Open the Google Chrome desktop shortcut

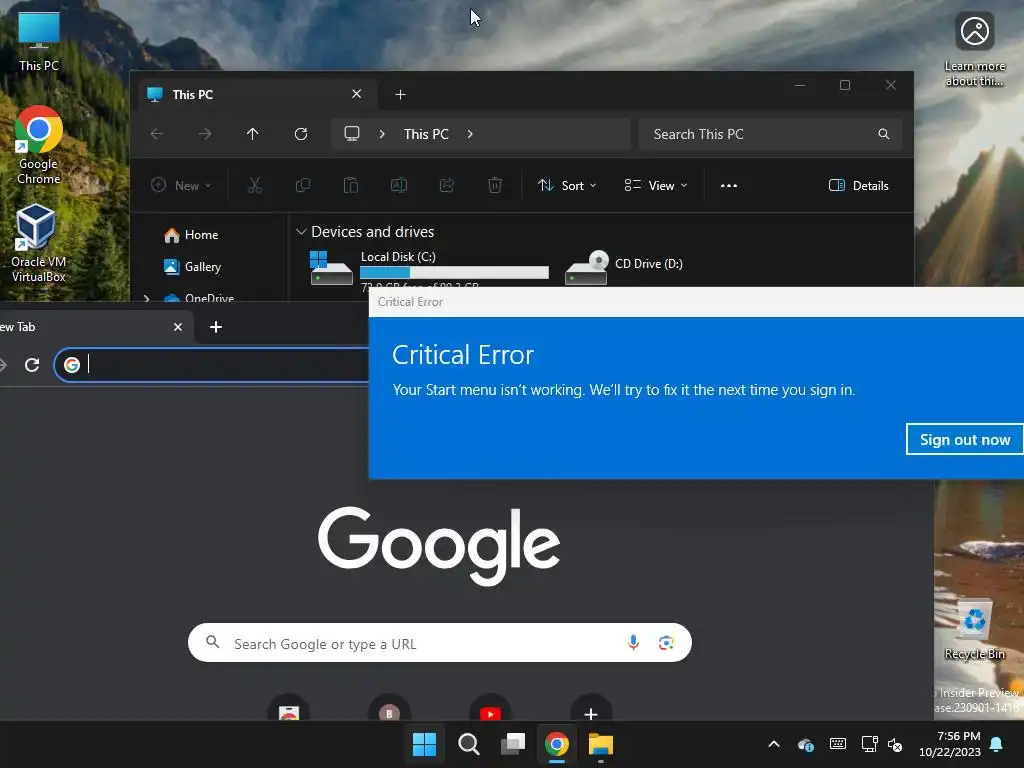click(39, 145)
